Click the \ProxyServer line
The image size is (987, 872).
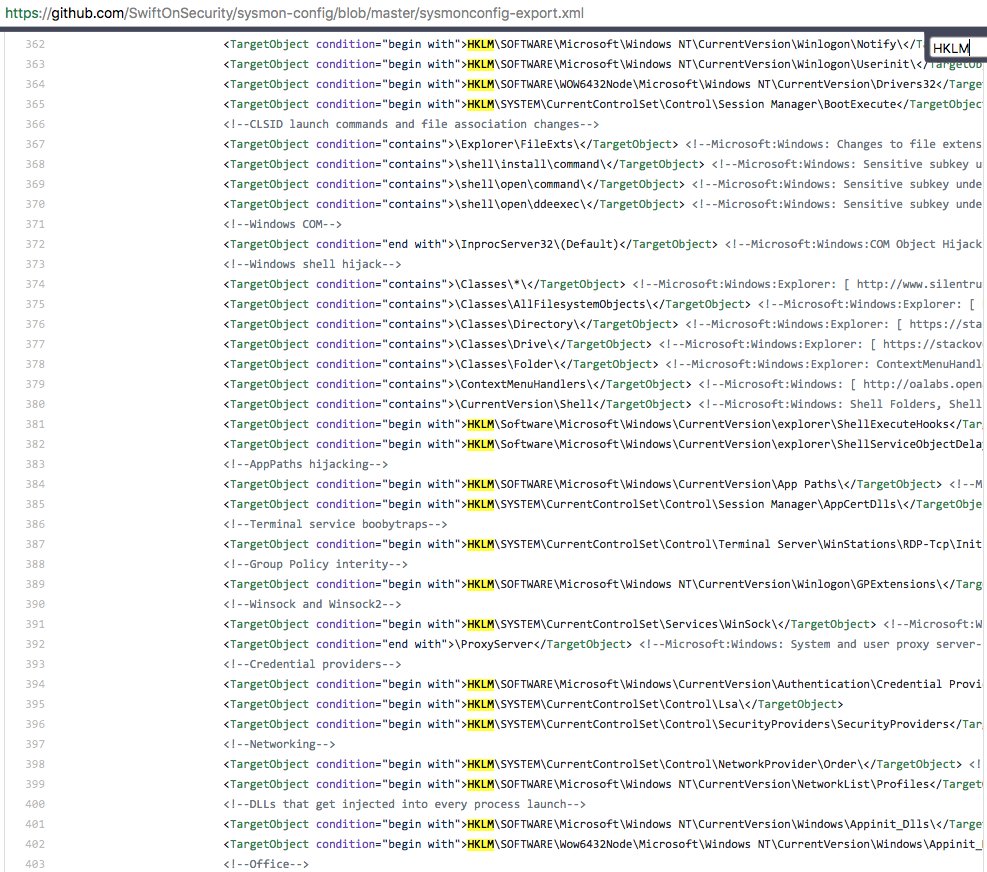(603, 644)
